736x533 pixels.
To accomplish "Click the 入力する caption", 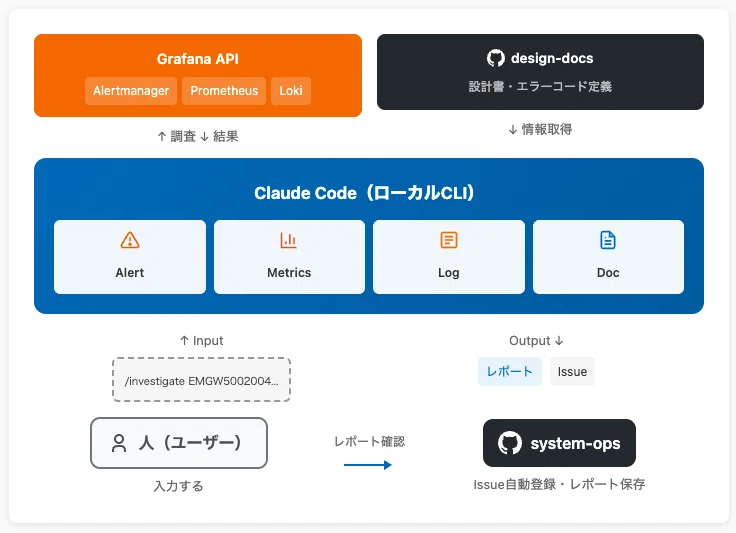I will [178, 486].
